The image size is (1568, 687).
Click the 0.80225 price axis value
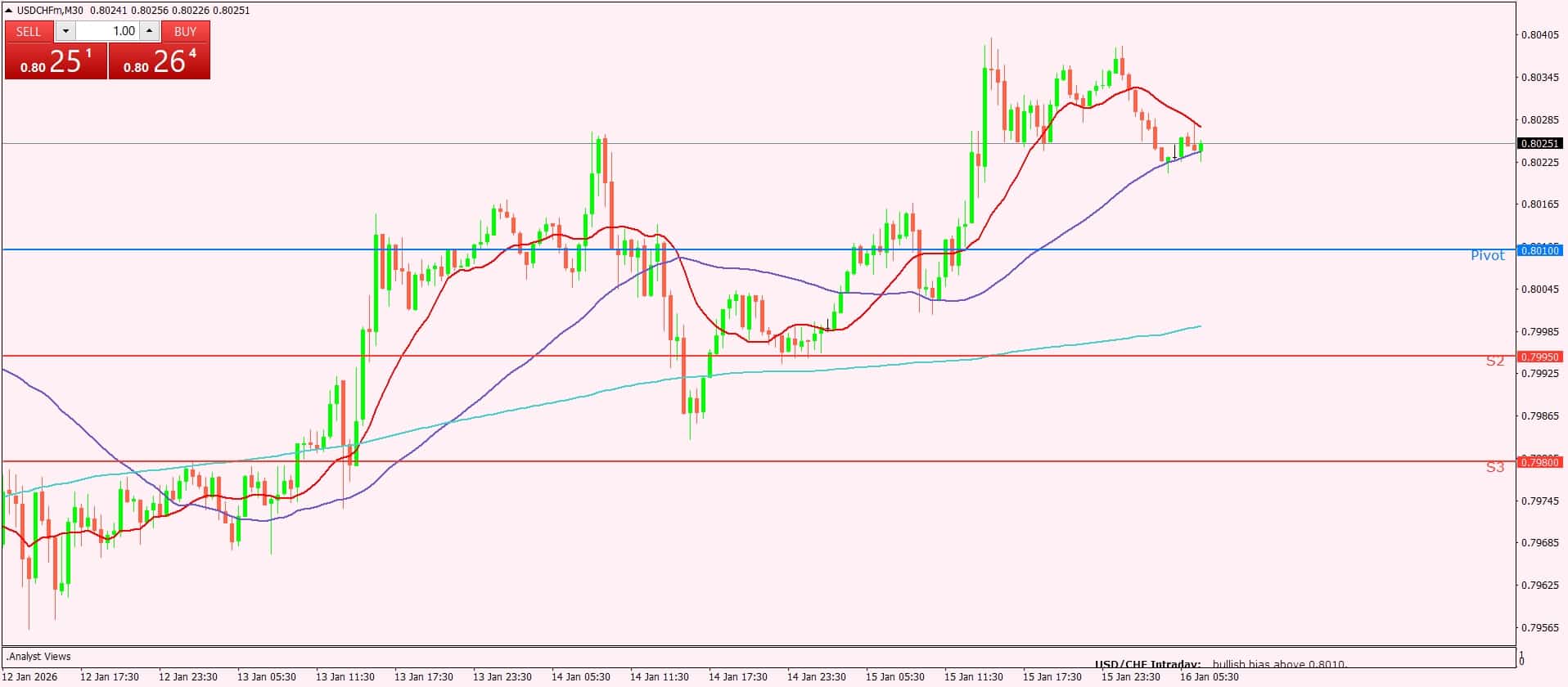point(1539,162)
